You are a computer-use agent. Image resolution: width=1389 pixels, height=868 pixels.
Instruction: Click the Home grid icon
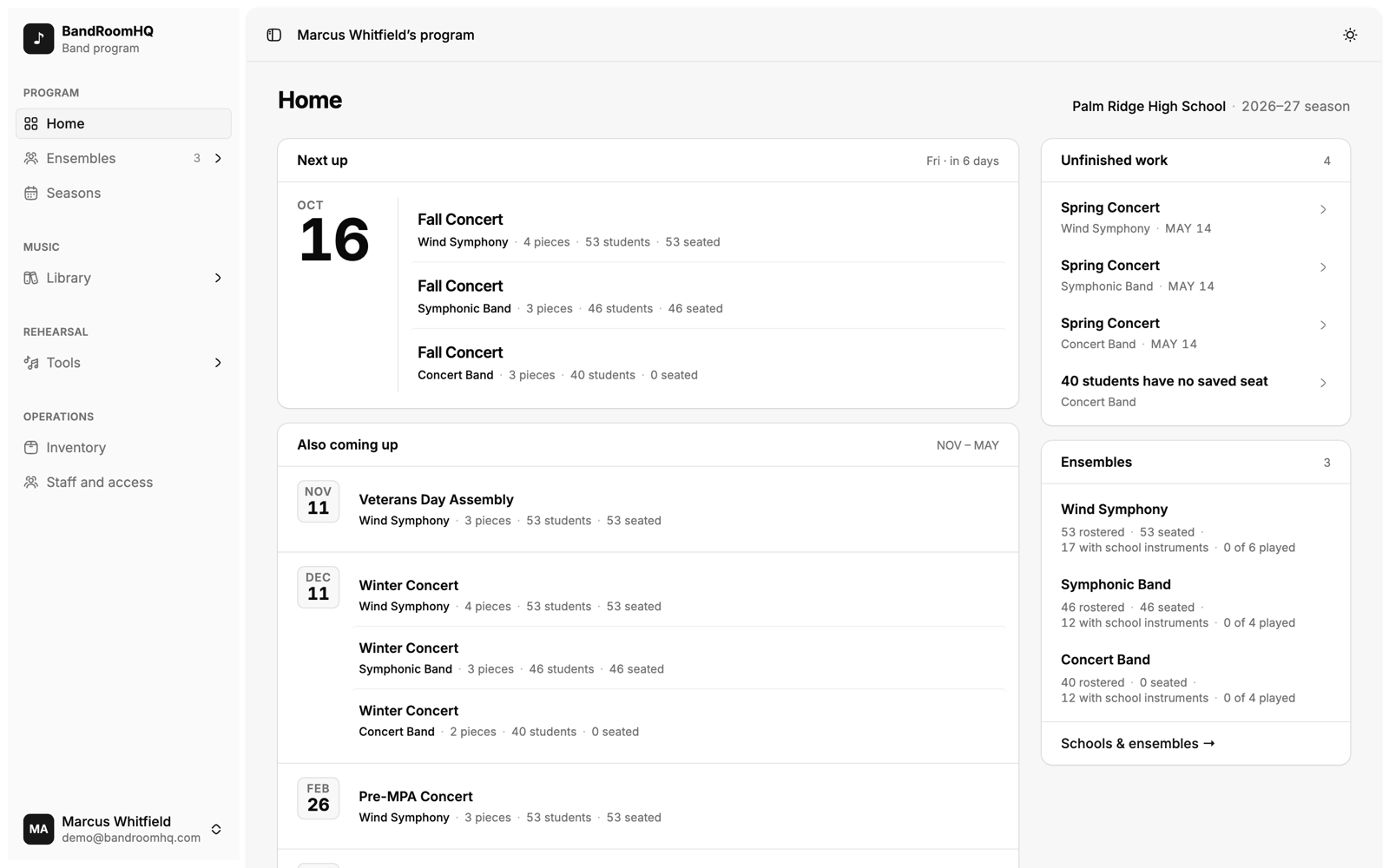point(31,123)
